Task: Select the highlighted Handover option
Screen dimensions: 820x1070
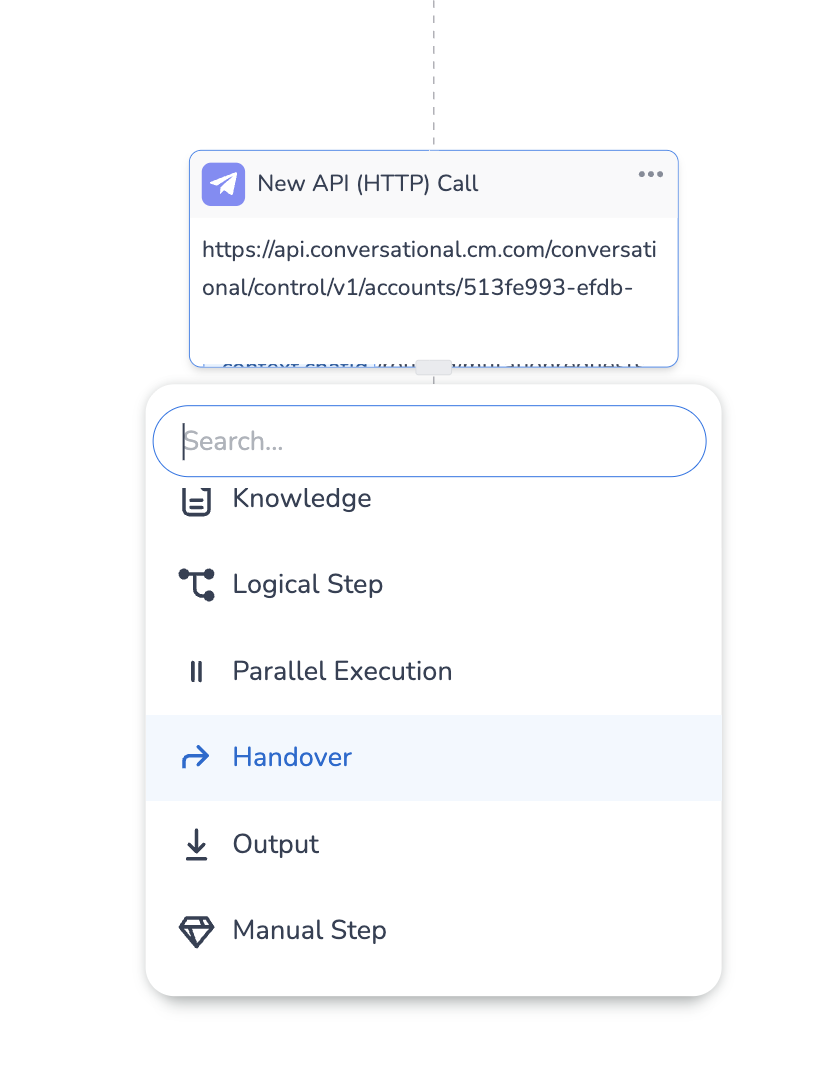Action: (x=292, y=757)
